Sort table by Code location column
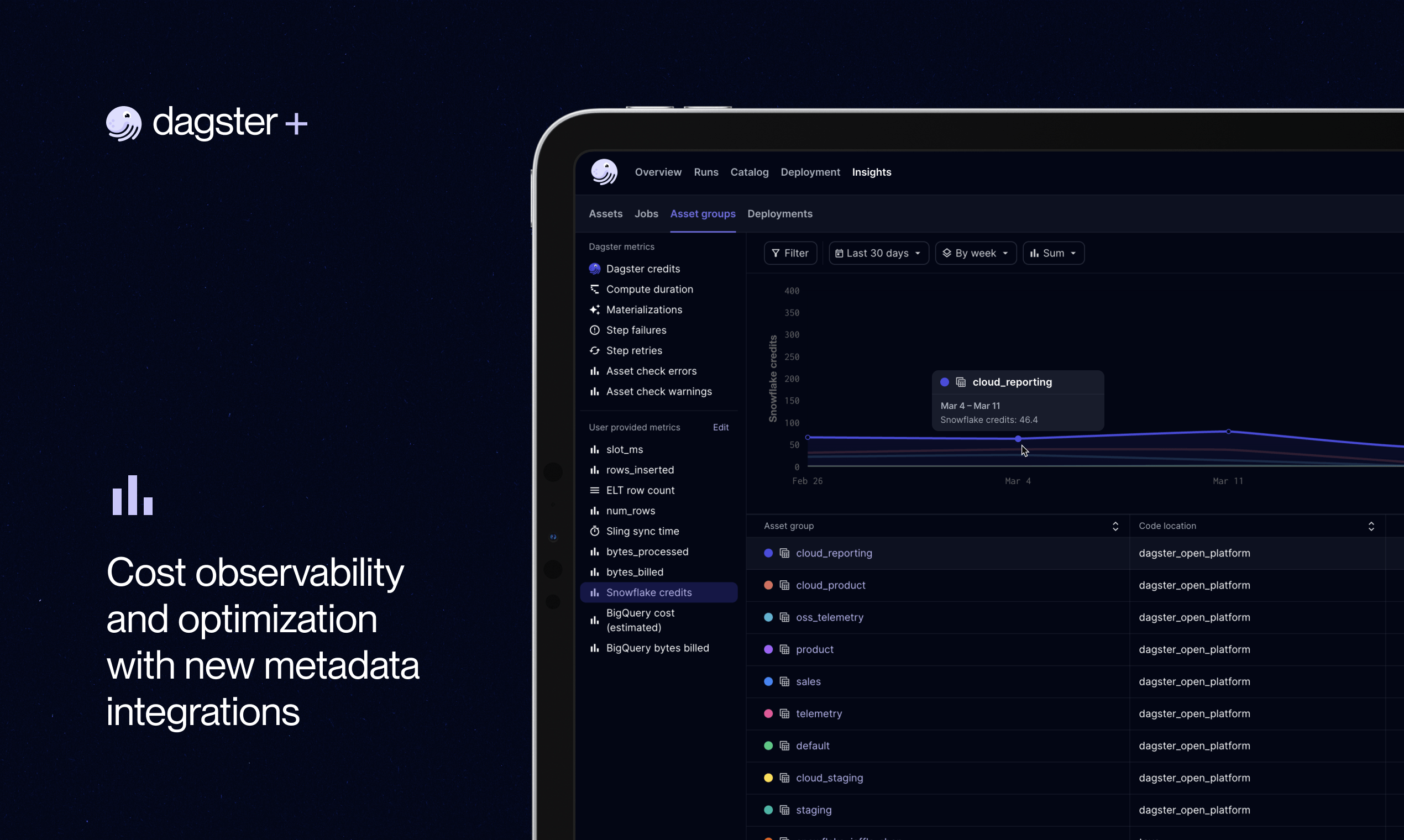This screenshot has width=1404, height=840. pos(1371,526)
